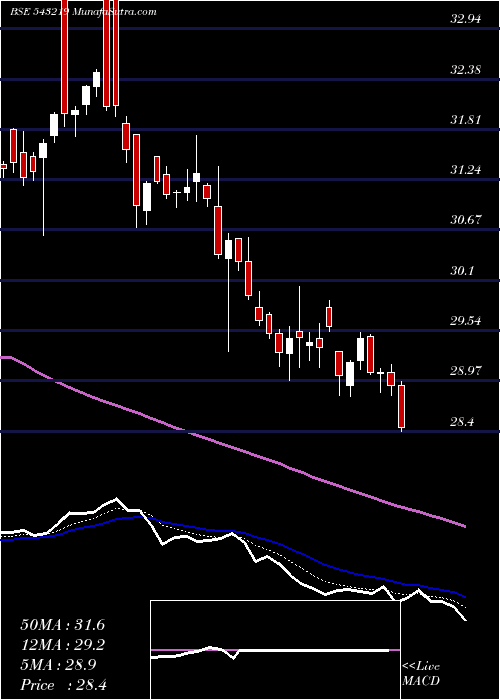Click the BSE 543219 MunafaSutra.com header text
This screenshot has height=700, width=500.
[x=83, y=12]
